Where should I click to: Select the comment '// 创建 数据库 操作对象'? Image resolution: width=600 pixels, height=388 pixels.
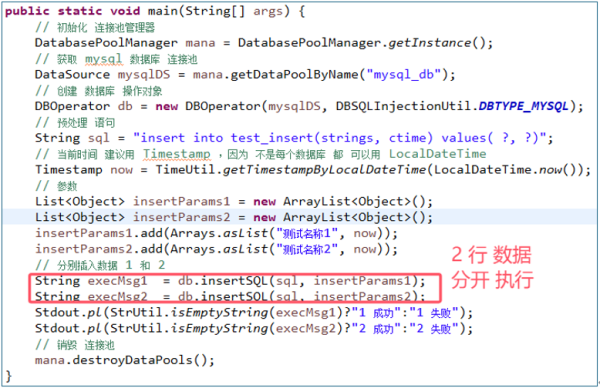pos(98,91)
